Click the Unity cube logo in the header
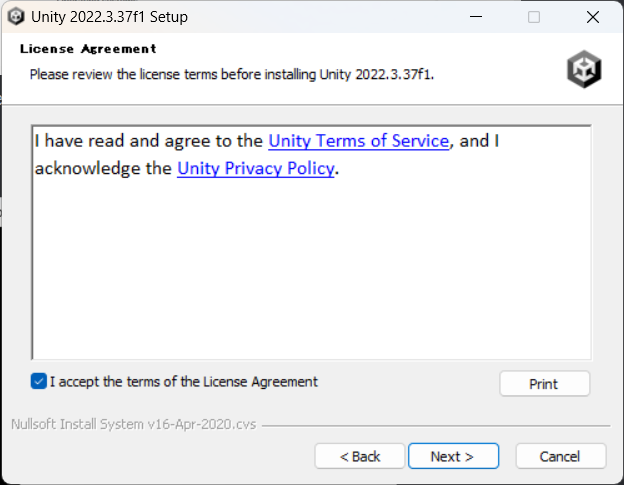Screen dimensions: 624x485 click(583, 68)
